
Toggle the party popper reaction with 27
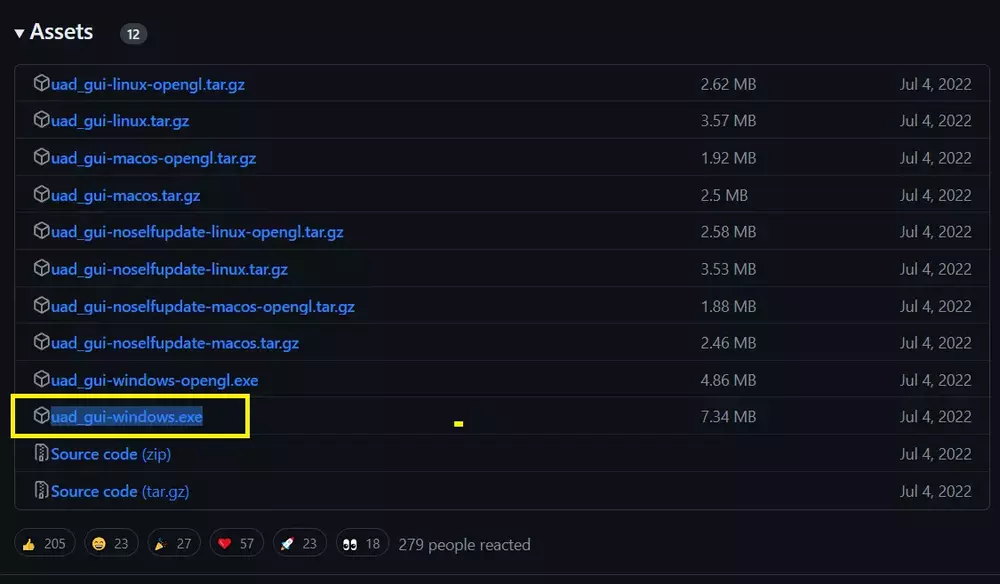point(171,544)
